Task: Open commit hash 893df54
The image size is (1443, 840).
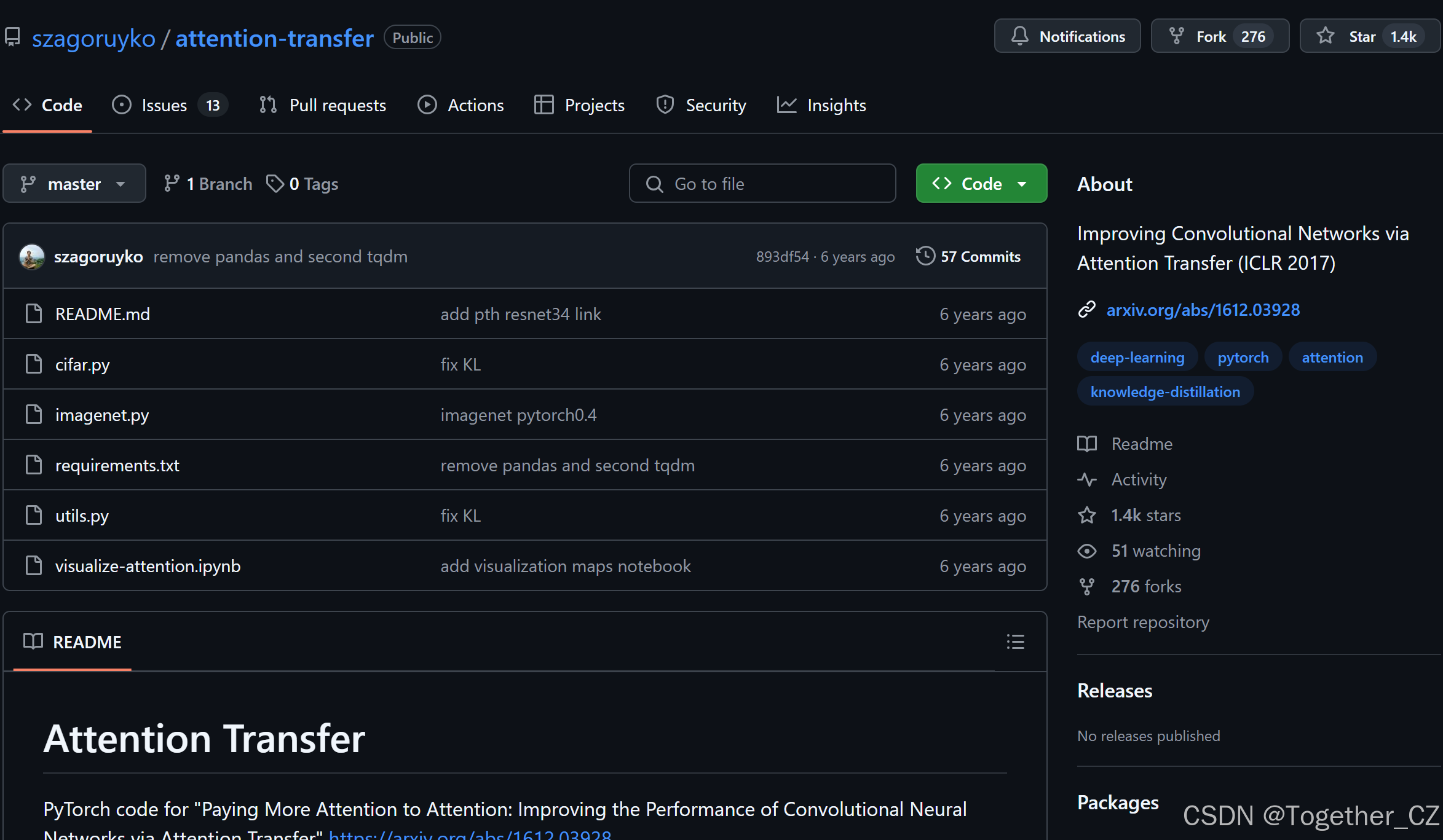Action: [782, 257]
